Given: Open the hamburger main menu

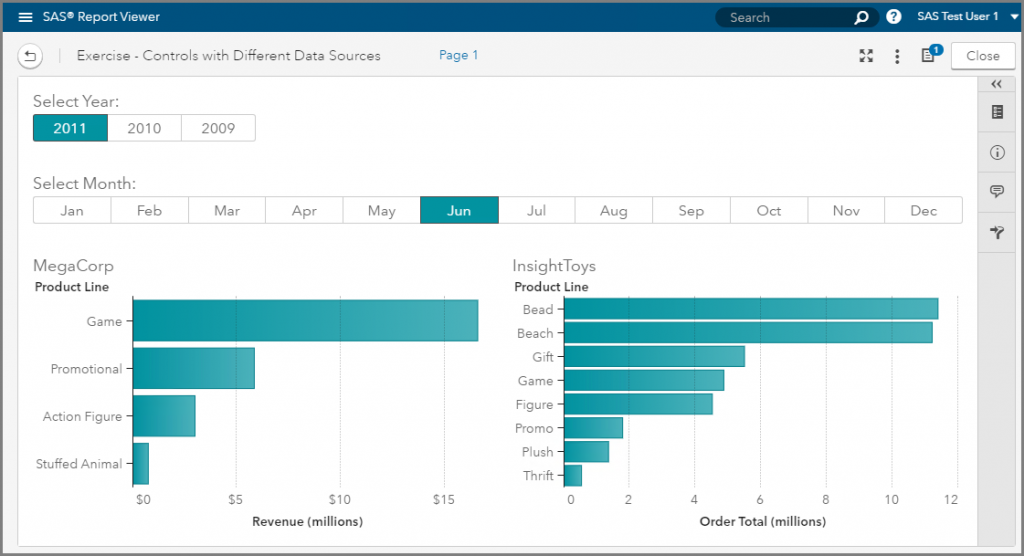Looking at the screenshot, I should [26, 17].
